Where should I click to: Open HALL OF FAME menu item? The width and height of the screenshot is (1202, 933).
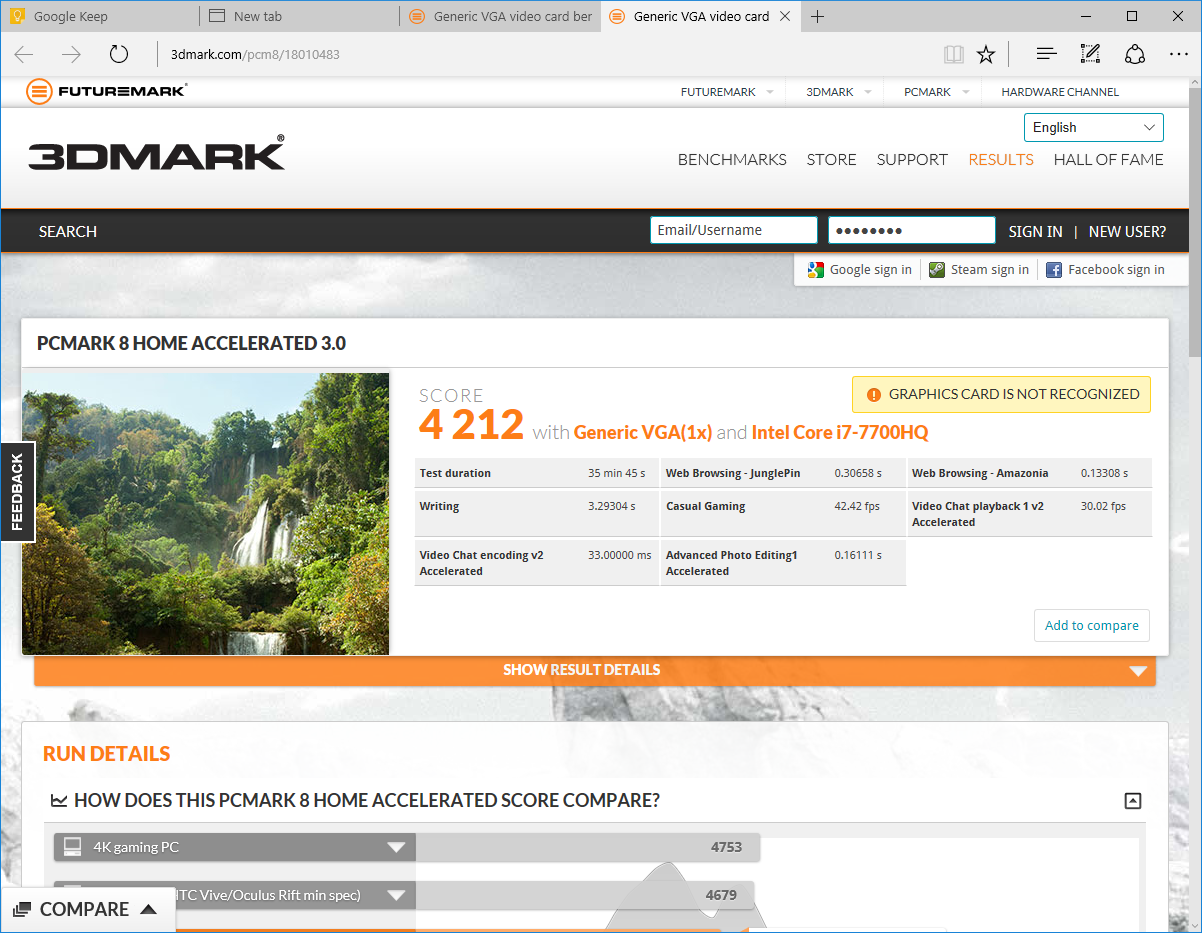1109,160
